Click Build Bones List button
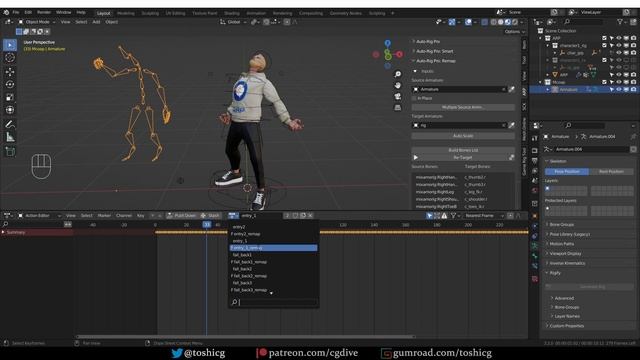This screenshot has width=640, height=360. click(463, 150)
